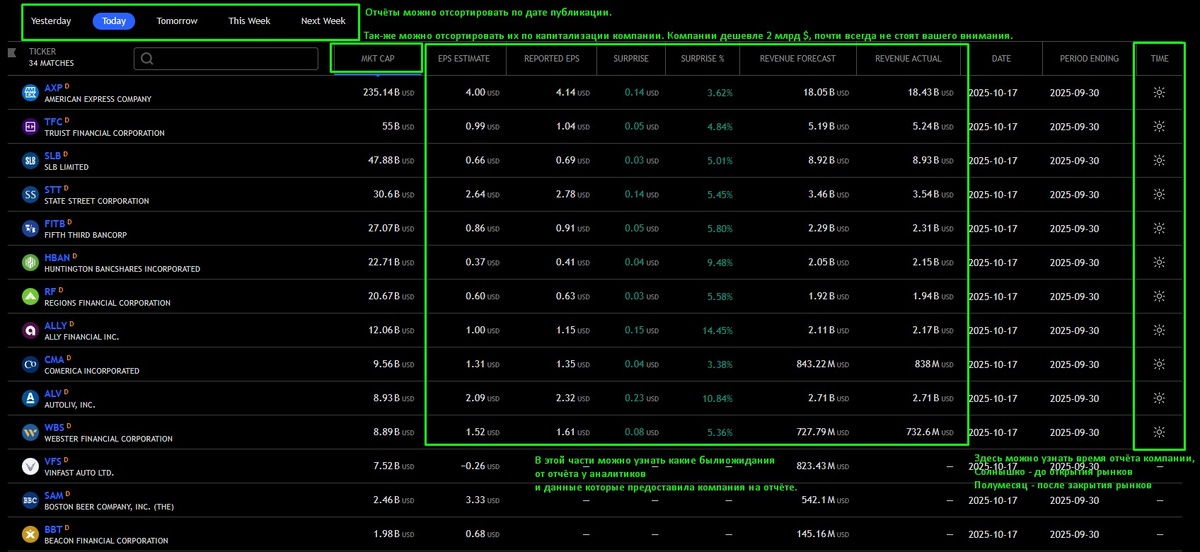
Task: Open the SLB ticker link
Action: 53,156
